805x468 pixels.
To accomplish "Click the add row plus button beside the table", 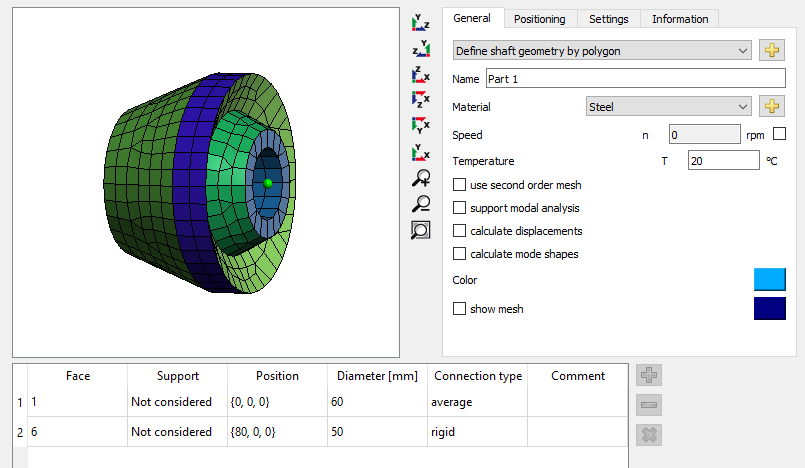I will tap(649, 376).
